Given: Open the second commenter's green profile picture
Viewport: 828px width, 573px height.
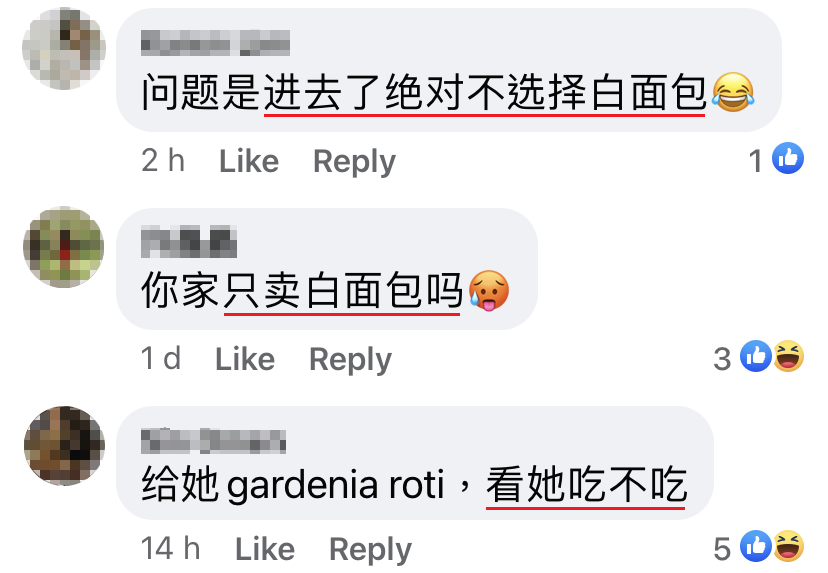Looking at the screenshot, I should tap(64, 247).
